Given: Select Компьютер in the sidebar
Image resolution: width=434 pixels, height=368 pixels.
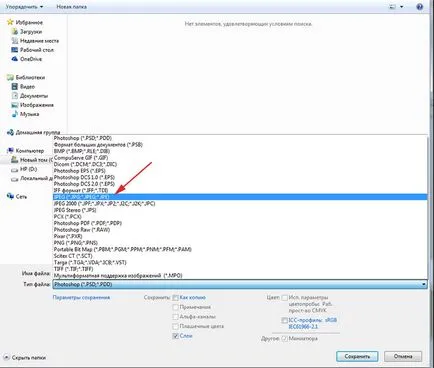Looking at the screenshot, I should (x=29, y=151).
